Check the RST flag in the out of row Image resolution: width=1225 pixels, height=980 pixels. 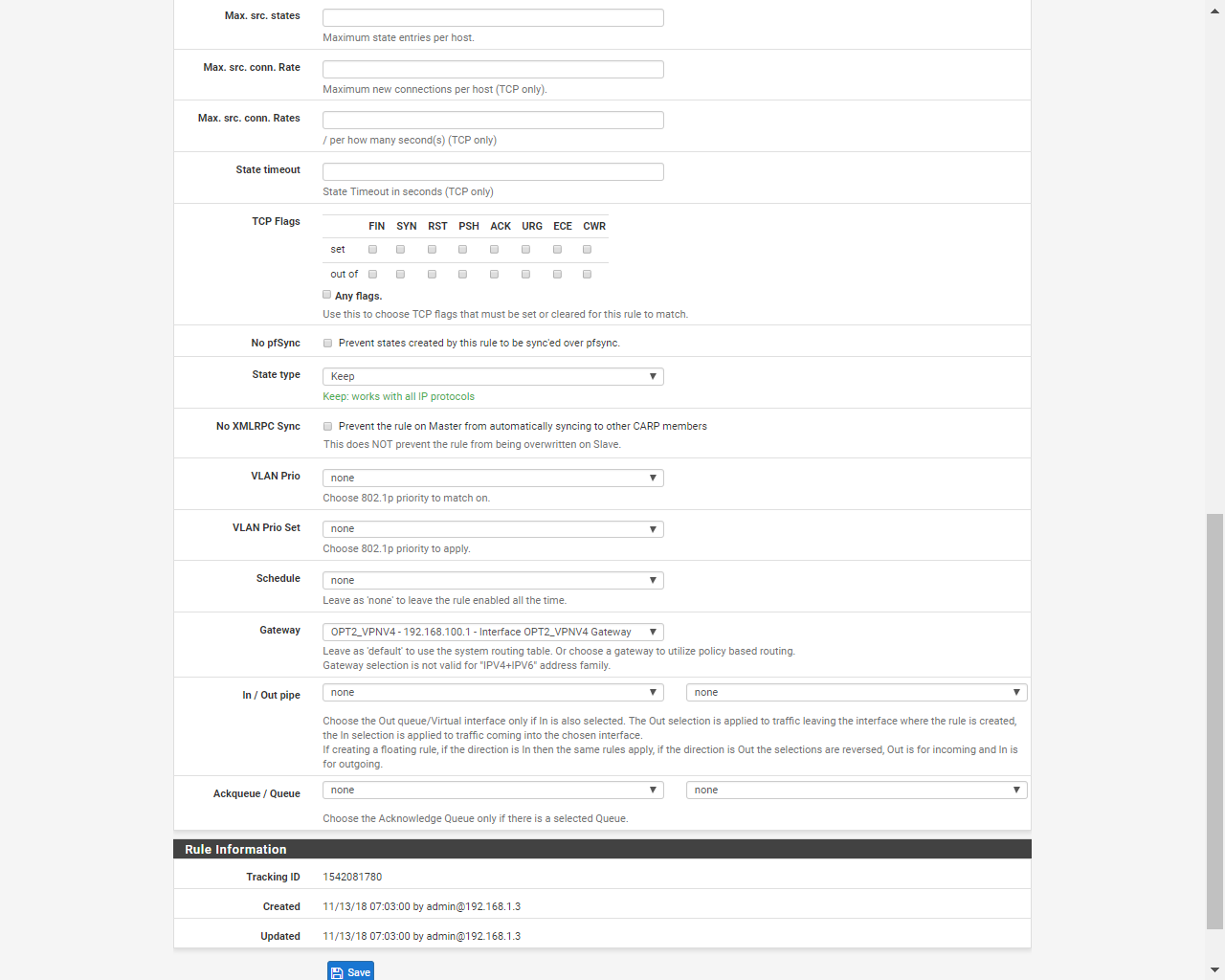[x=433, y=274]
